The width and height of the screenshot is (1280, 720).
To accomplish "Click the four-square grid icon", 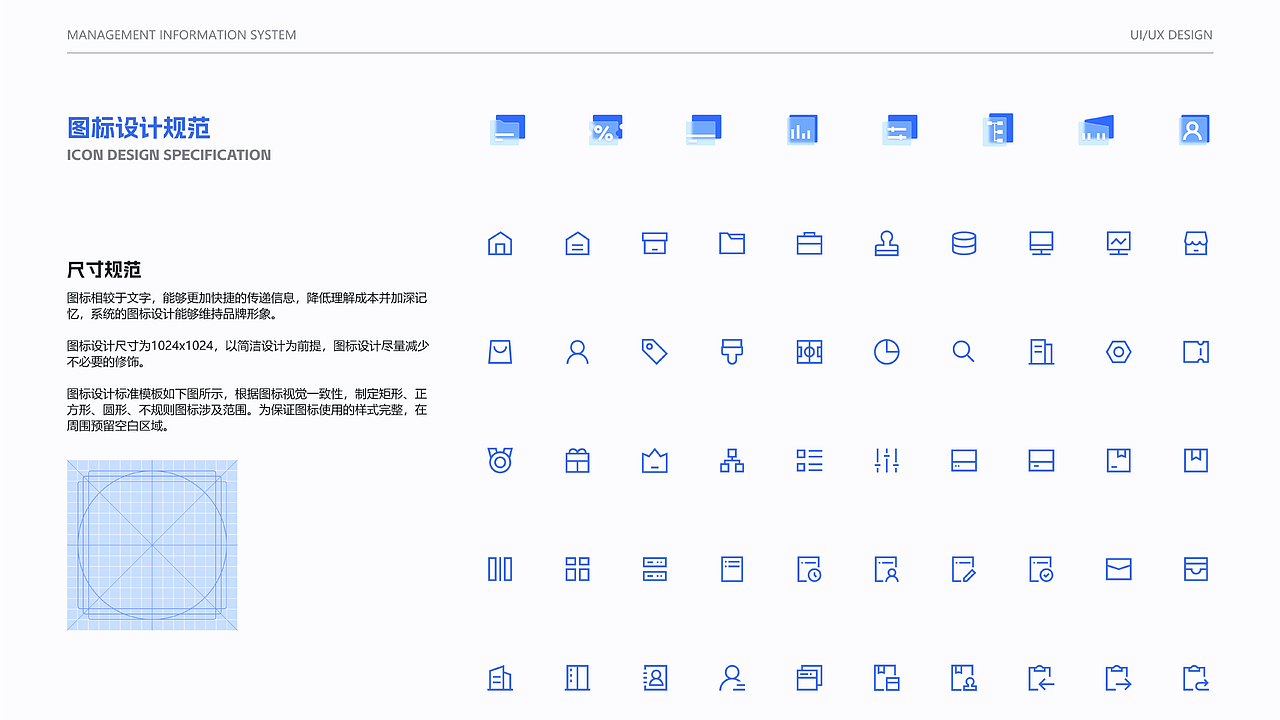I will click(x=577, y=569).
